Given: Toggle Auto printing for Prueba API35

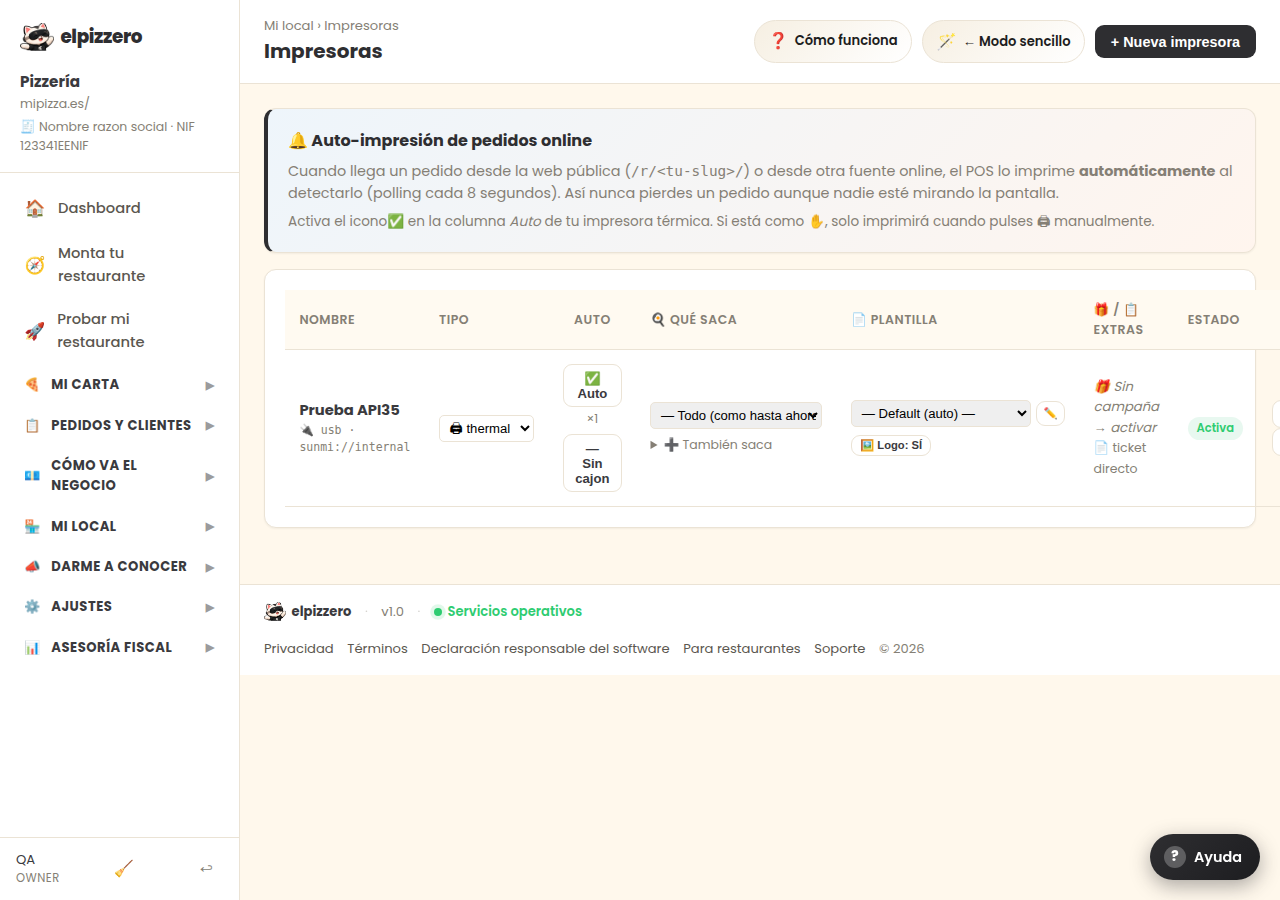Looking at the screenshot, I should (x=592, y=386).
